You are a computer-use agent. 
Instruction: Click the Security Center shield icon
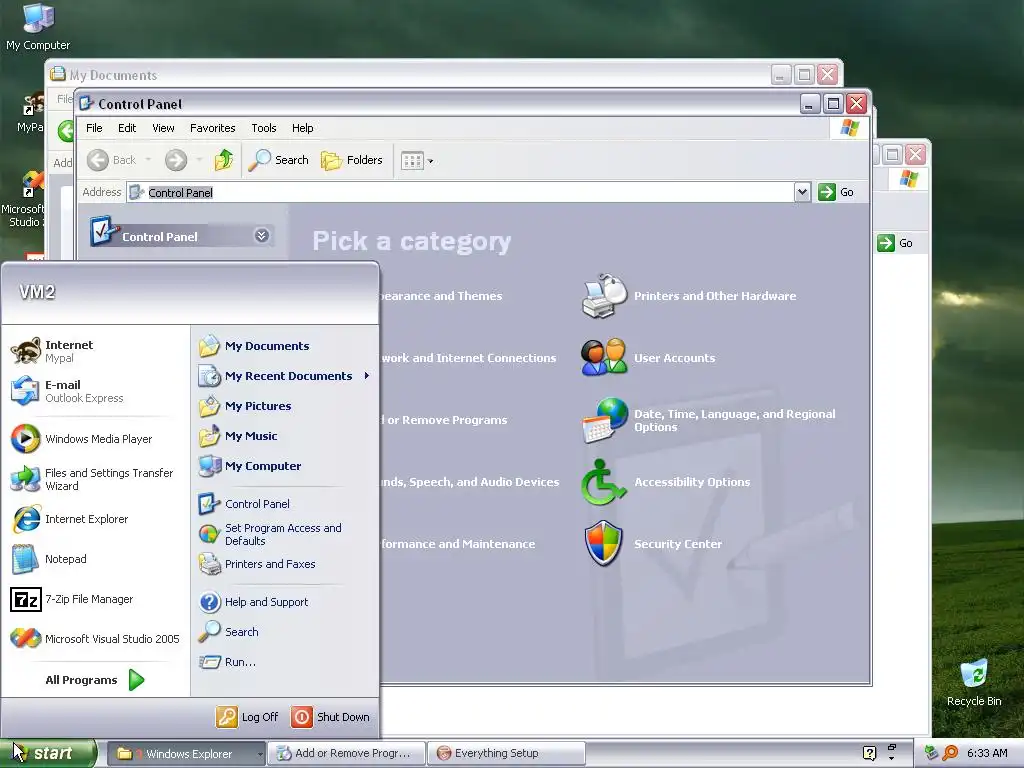pyautogui.click(x=603, y=543)
